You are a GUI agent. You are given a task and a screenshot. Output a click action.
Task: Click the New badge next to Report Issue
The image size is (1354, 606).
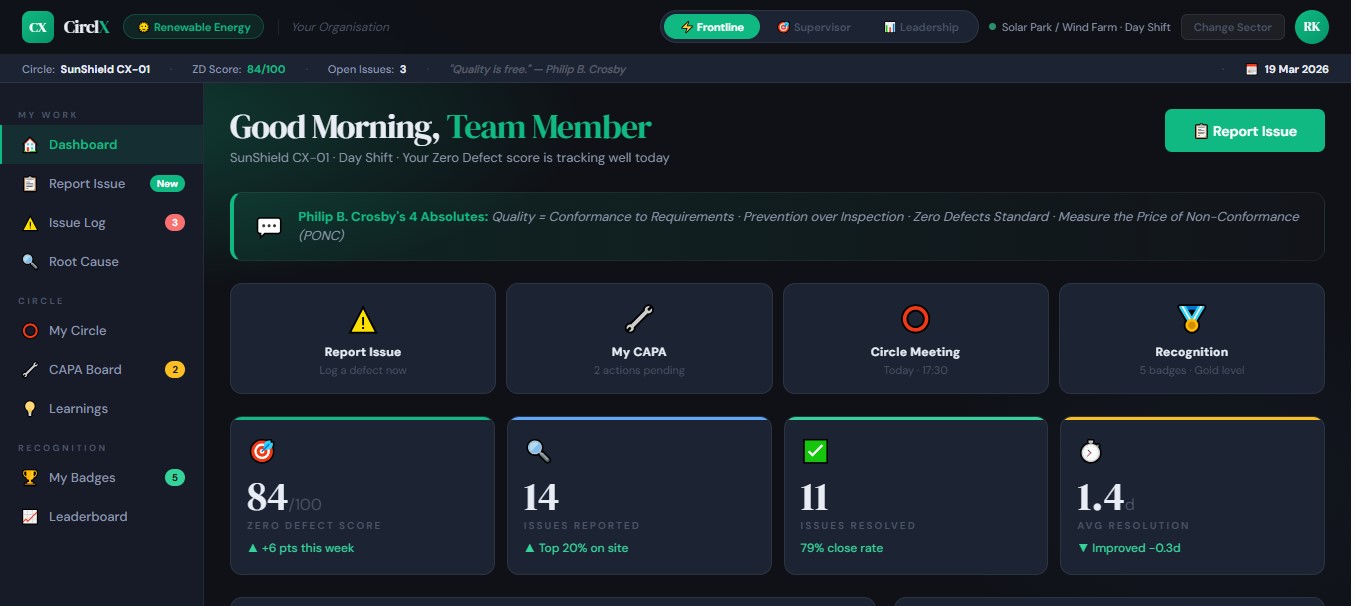click(167, 184)
